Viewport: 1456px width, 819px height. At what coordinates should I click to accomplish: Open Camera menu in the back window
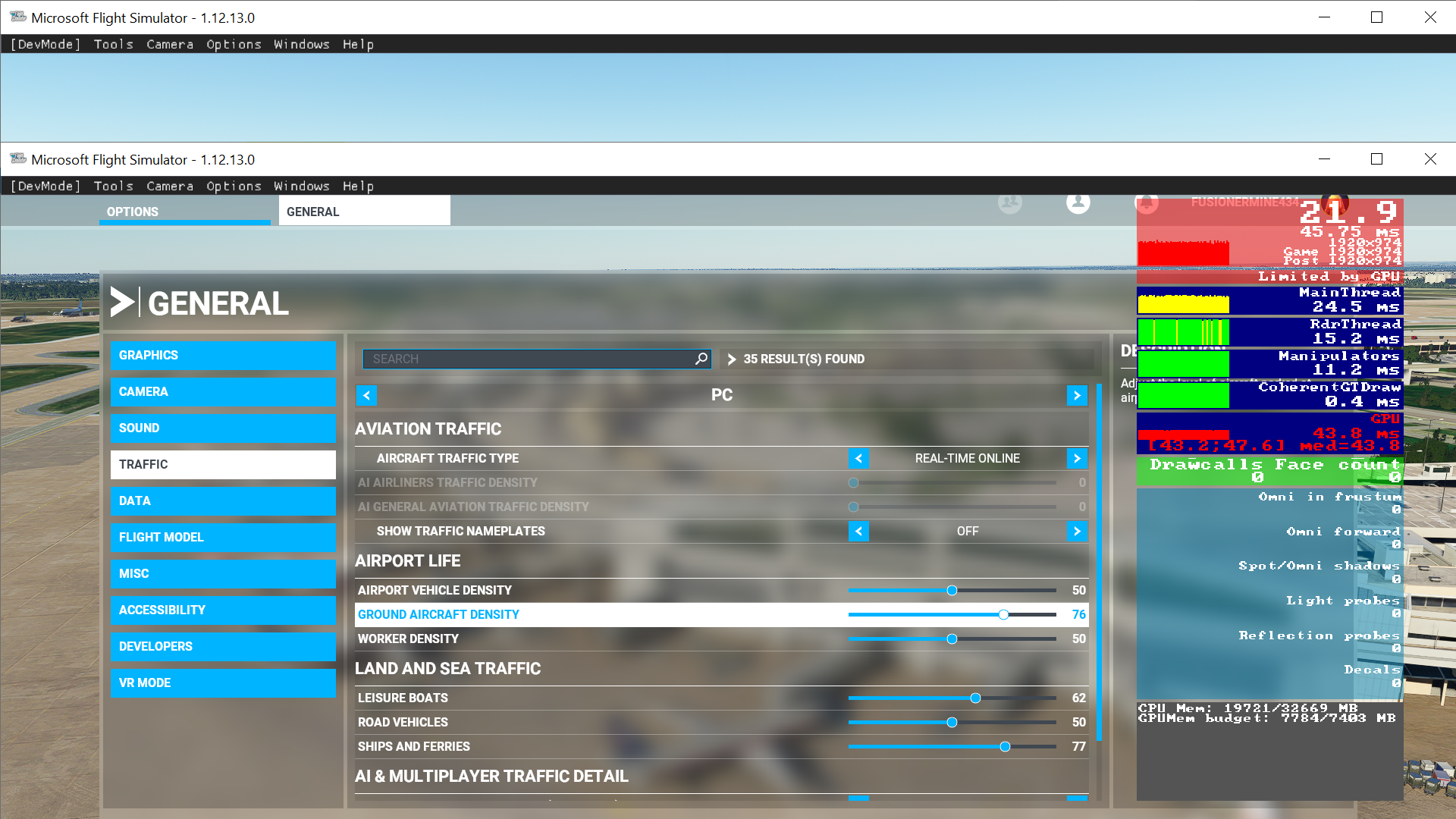click(x=170, y=45)
